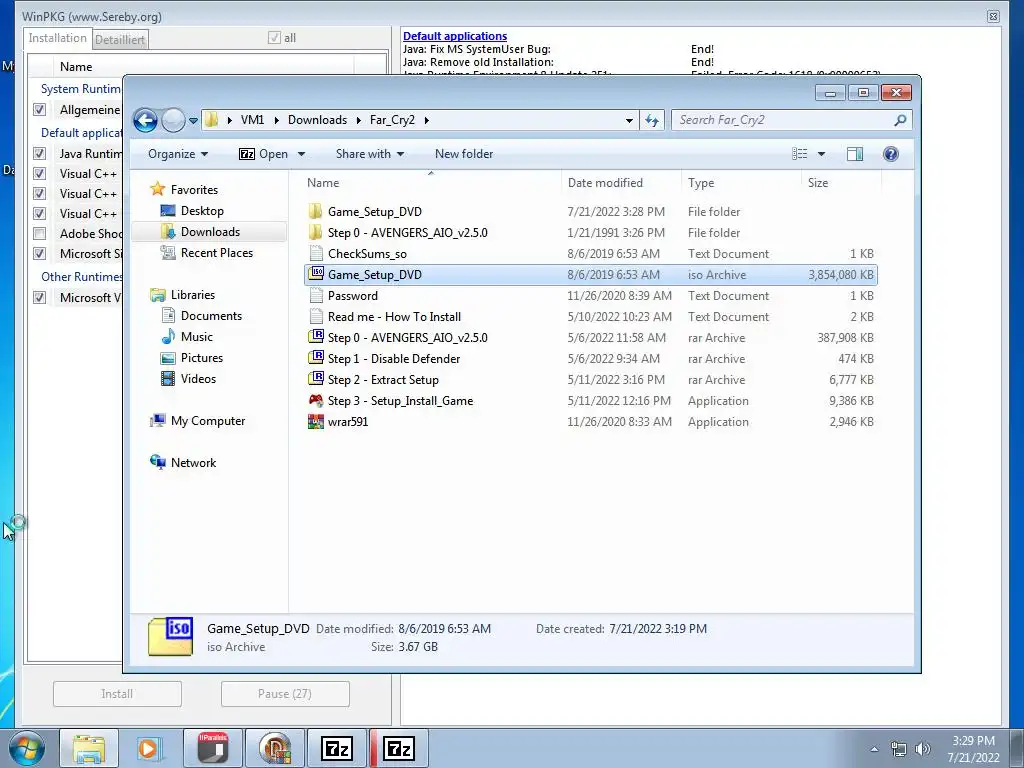Viewport: 1024px width, 768px height.
Task: Open the Documents library
Action: pos(211,316)
